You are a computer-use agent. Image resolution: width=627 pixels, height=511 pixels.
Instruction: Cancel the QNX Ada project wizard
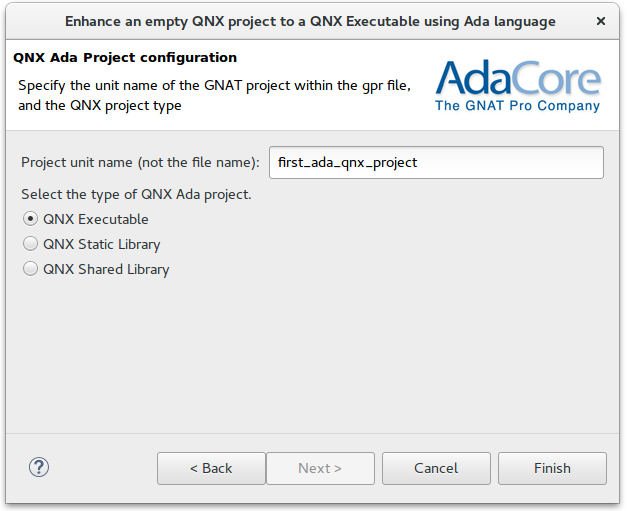436,468
